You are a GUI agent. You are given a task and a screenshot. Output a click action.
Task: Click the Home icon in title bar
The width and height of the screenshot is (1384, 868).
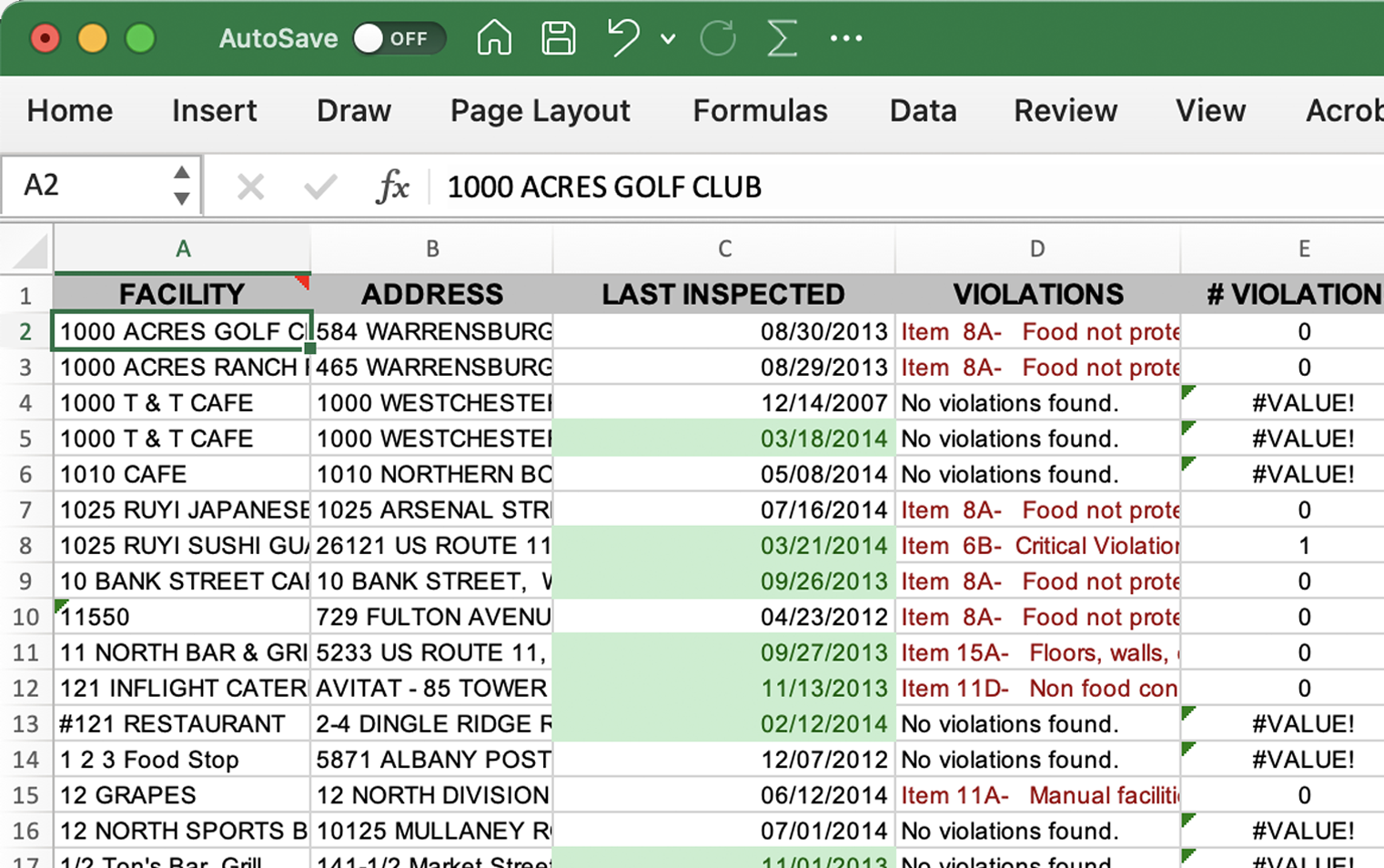point(494,38)
